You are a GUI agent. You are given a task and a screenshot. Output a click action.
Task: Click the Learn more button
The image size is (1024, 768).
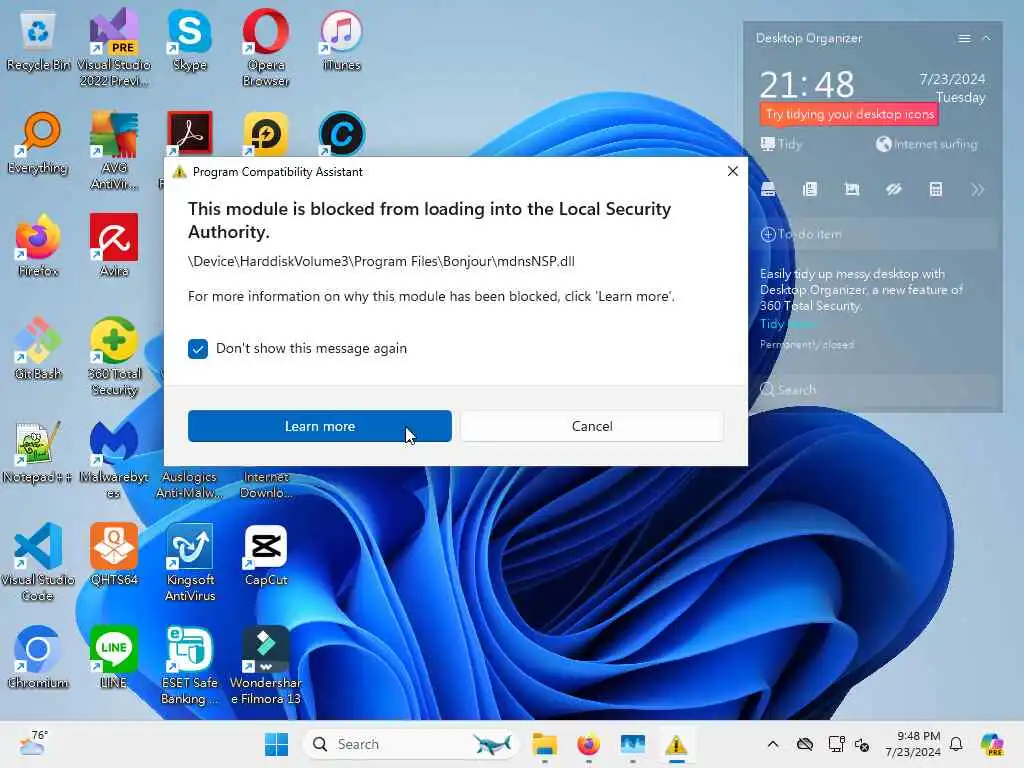[319, 426]
